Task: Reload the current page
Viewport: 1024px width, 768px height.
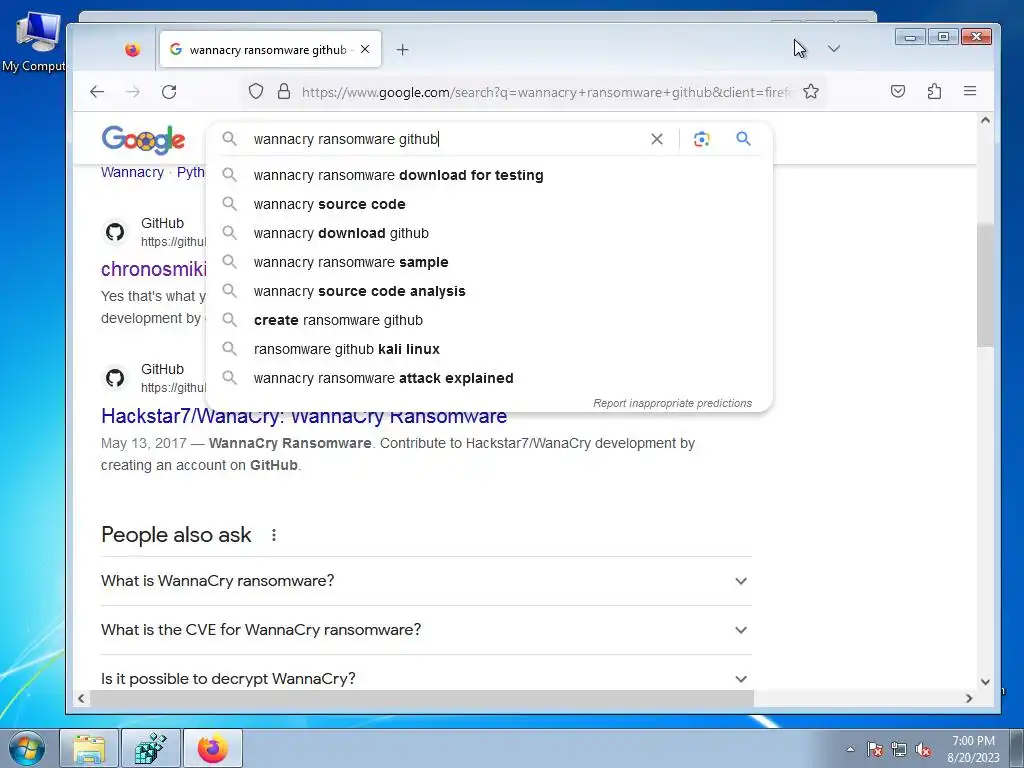Action: click(169, 91)
